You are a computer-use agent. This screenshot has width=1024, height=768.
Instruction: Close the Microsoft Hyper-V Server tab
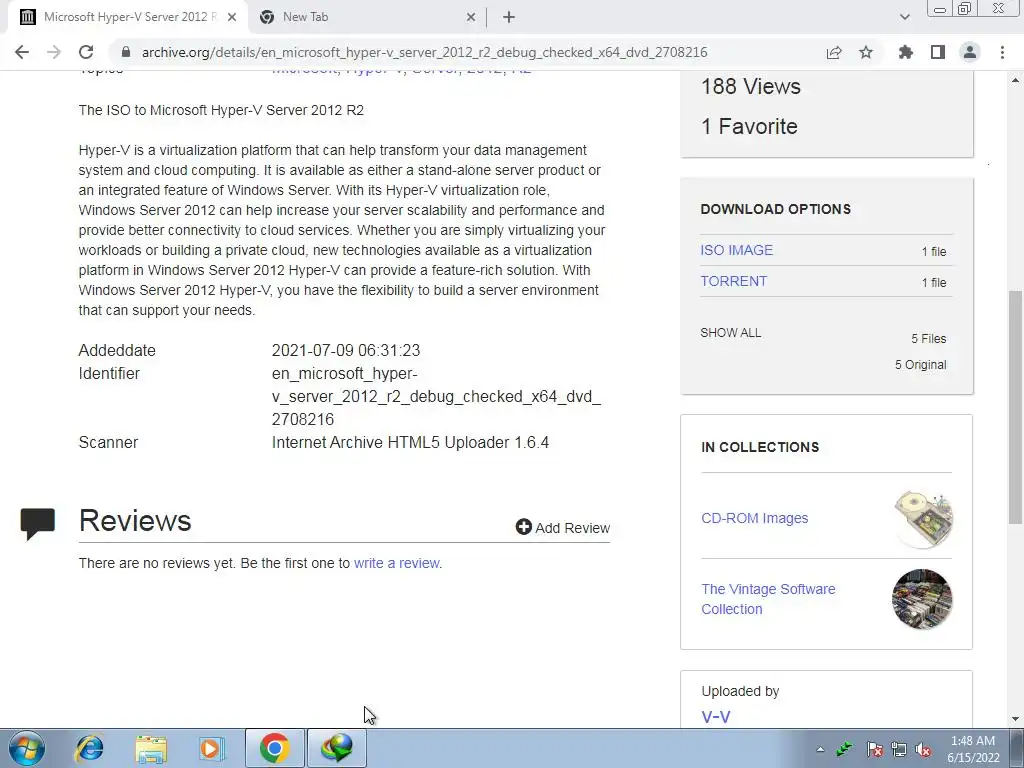coord(232,17)
